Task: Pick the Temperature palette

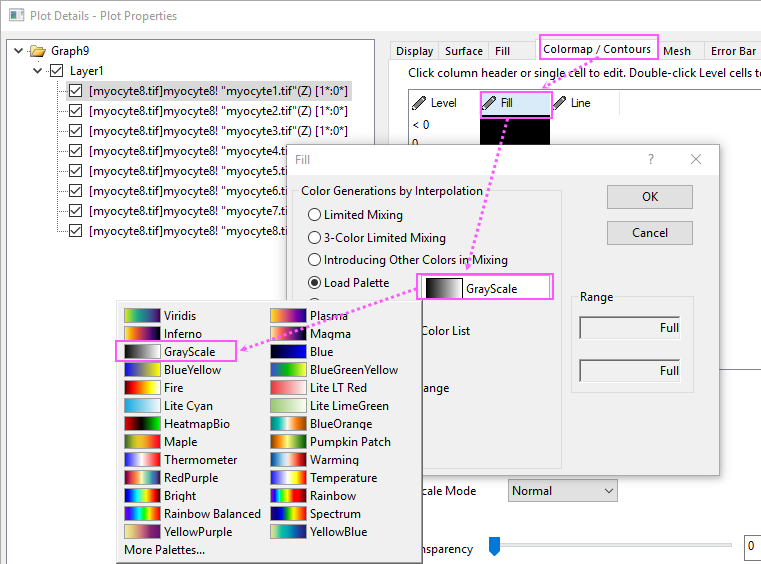Action: pos(324,477)
